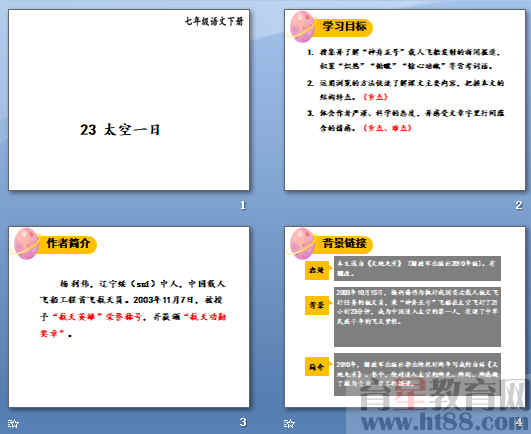The width and height of the screenshot is (531, 434).
Task: Select slide 4 thumbnail 背景链接
Action: (x=405, y=317)
